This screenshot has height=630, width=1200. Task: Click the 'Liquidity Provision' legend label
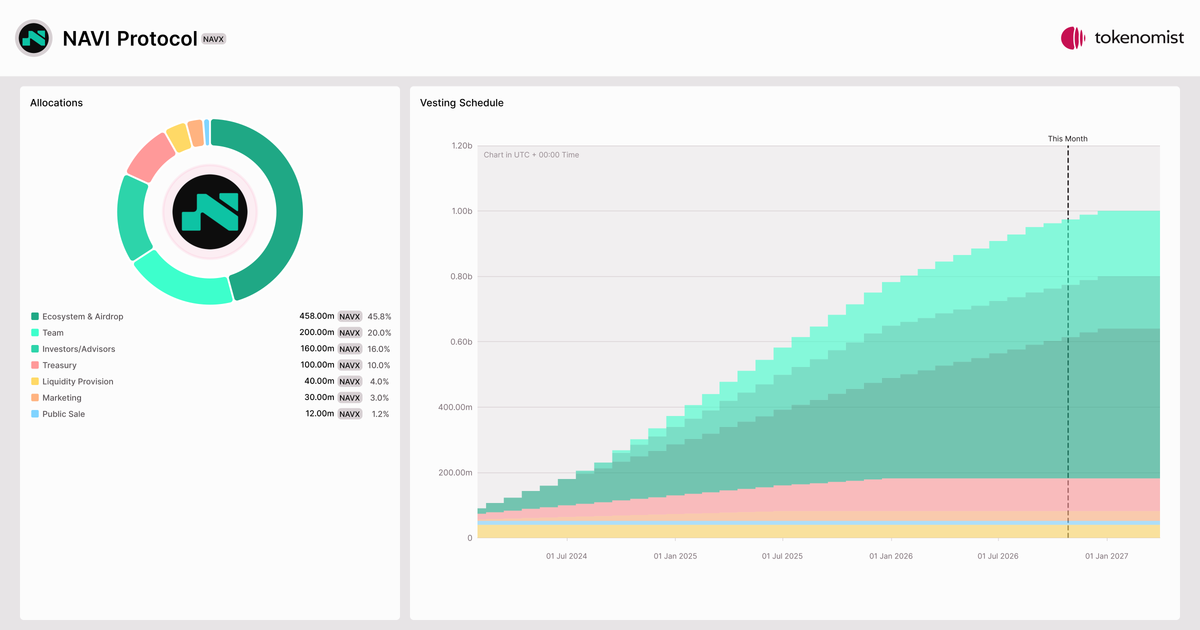click(x=78, y=381)
